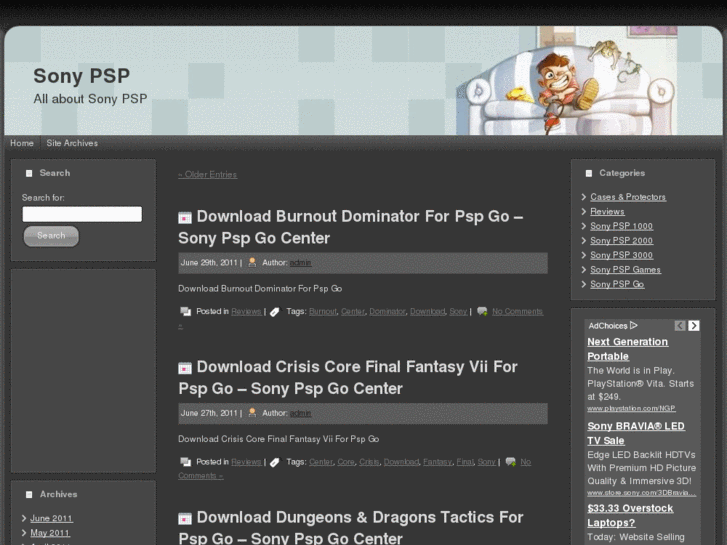Image resolution: width=727 pixels, height=545 pixels.
Task: Focus the Search for input field
Action: pos(82,214)
